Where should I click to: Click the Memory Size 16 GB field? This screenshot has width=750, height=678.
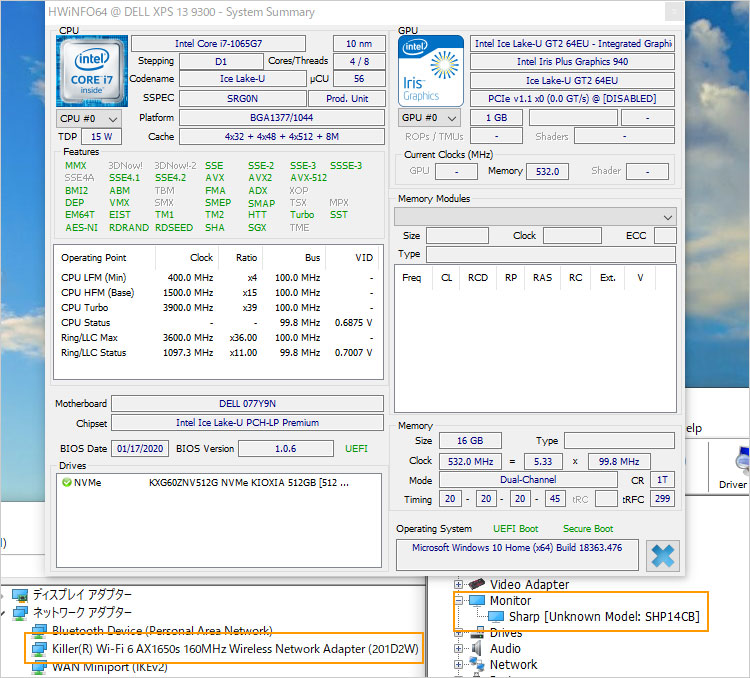[470, 441]
